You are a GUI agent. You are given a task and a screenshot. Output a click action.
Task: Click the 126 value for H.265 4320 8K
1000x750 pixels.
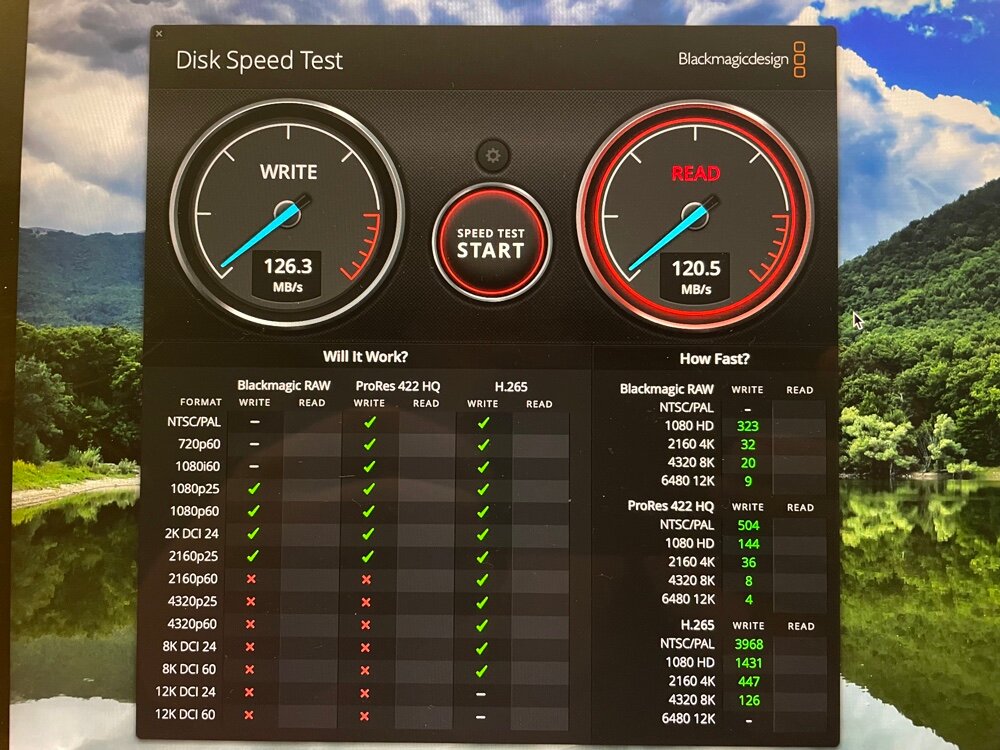749,700
